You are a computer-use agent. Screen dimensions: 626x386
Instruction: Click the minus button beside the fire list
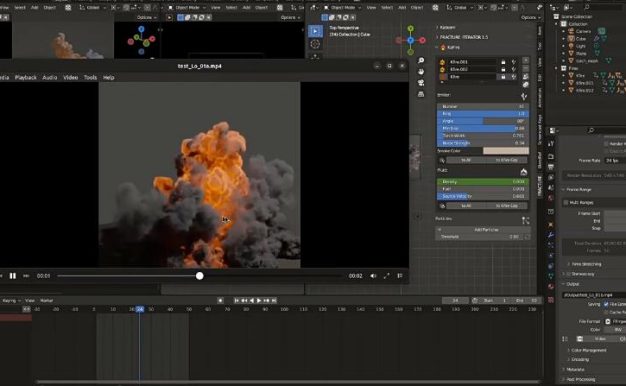(526, 68)
